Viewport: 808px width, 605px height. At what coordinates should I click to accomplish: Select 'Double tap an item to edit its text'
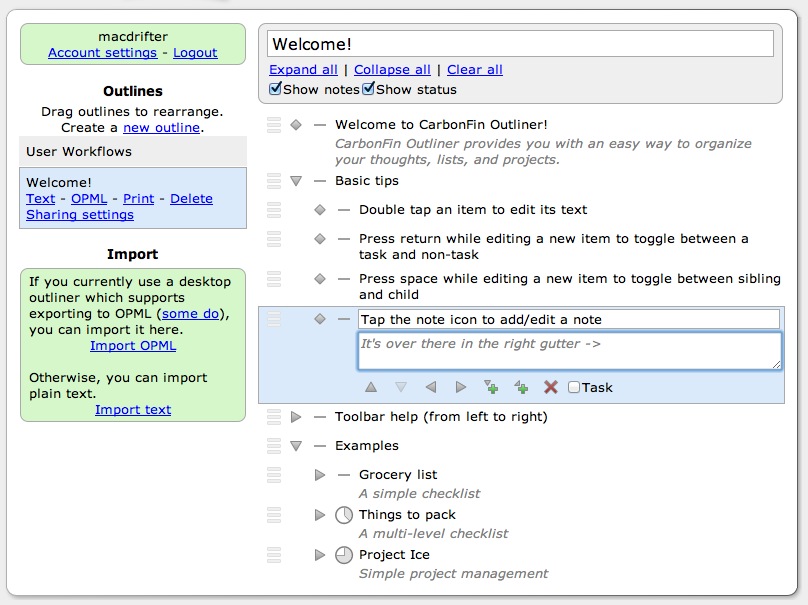click(x=473, y=209)
